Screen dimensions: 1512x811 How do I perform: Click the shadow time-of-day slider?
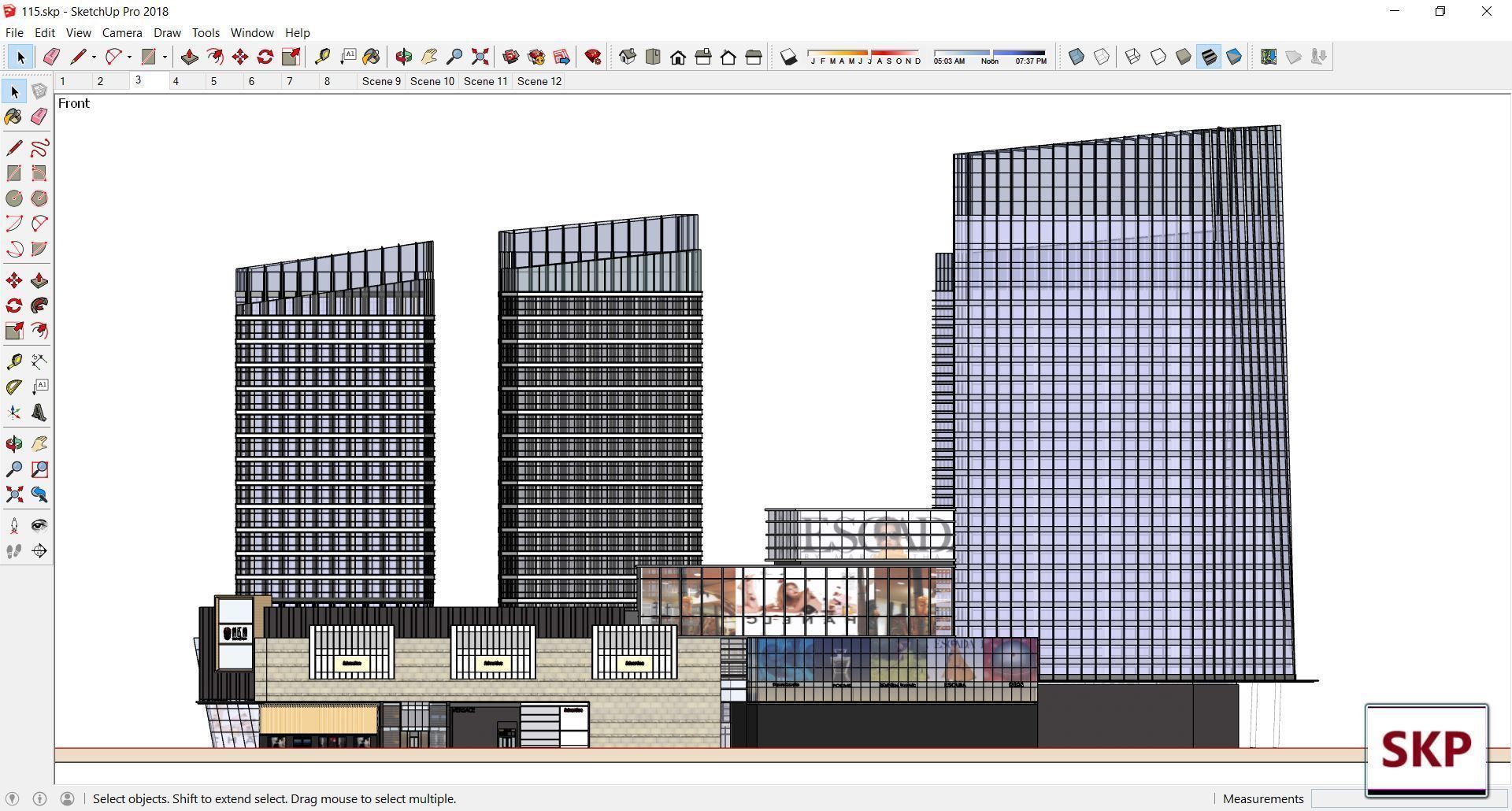click(x=990, y=57)
